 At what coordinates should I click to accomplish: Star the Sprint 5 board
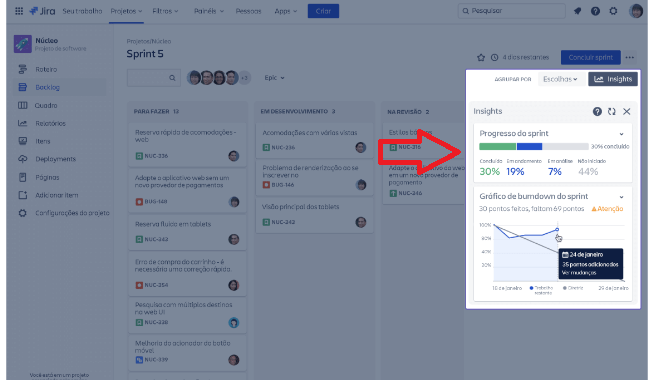(481, 58)
